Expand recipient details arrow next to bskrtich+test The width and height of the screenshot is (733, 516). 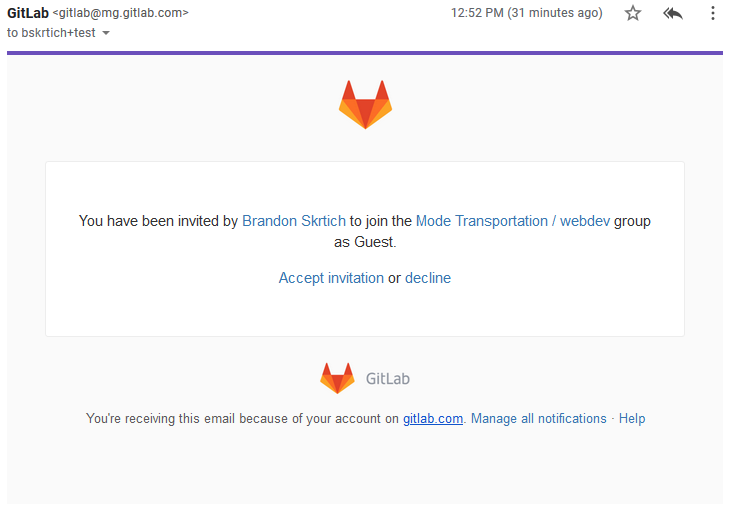[106, 33]
